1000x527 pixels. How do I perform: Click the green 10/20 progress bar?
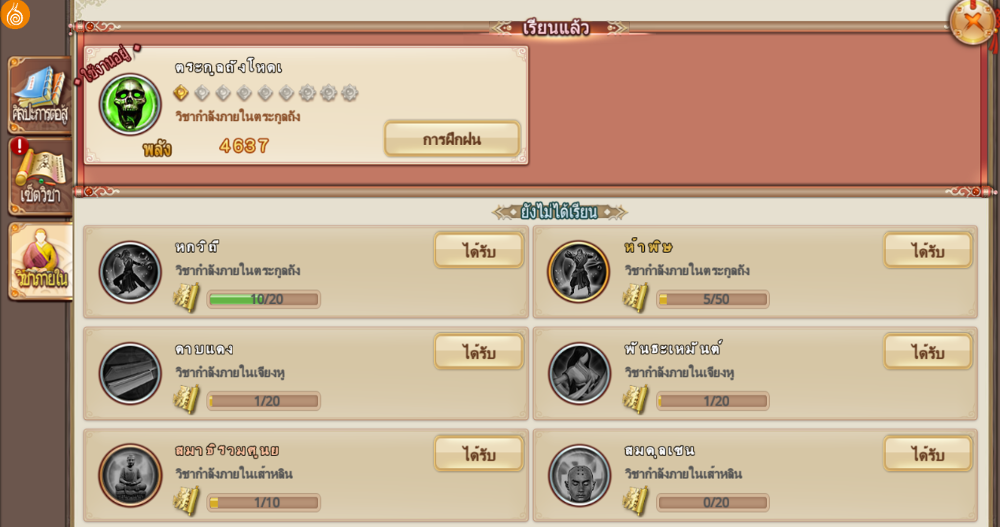click(x=263, y=299)
